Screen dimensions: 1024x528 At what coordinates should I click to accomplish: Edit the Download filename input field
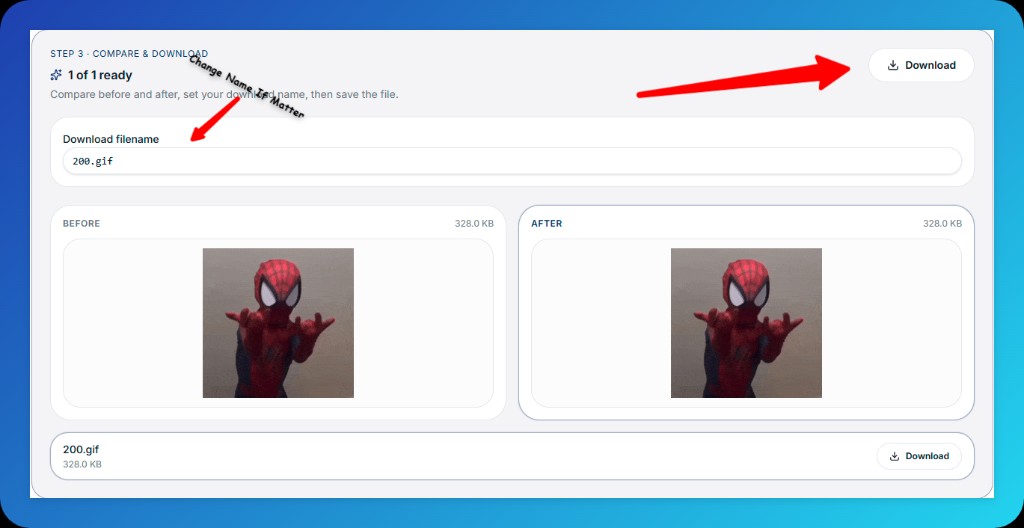(512, 161)
